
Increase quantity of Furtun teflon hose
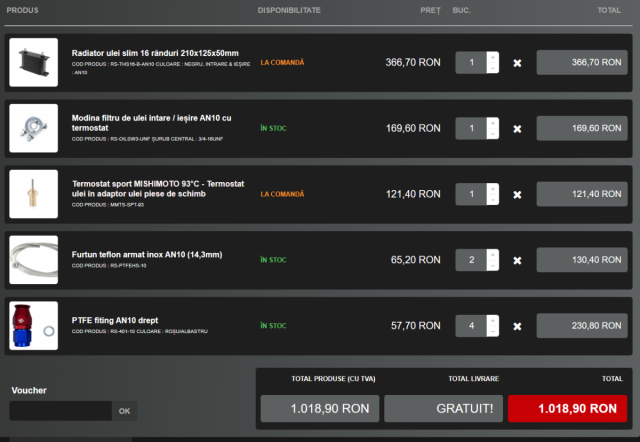pos(492,254)
